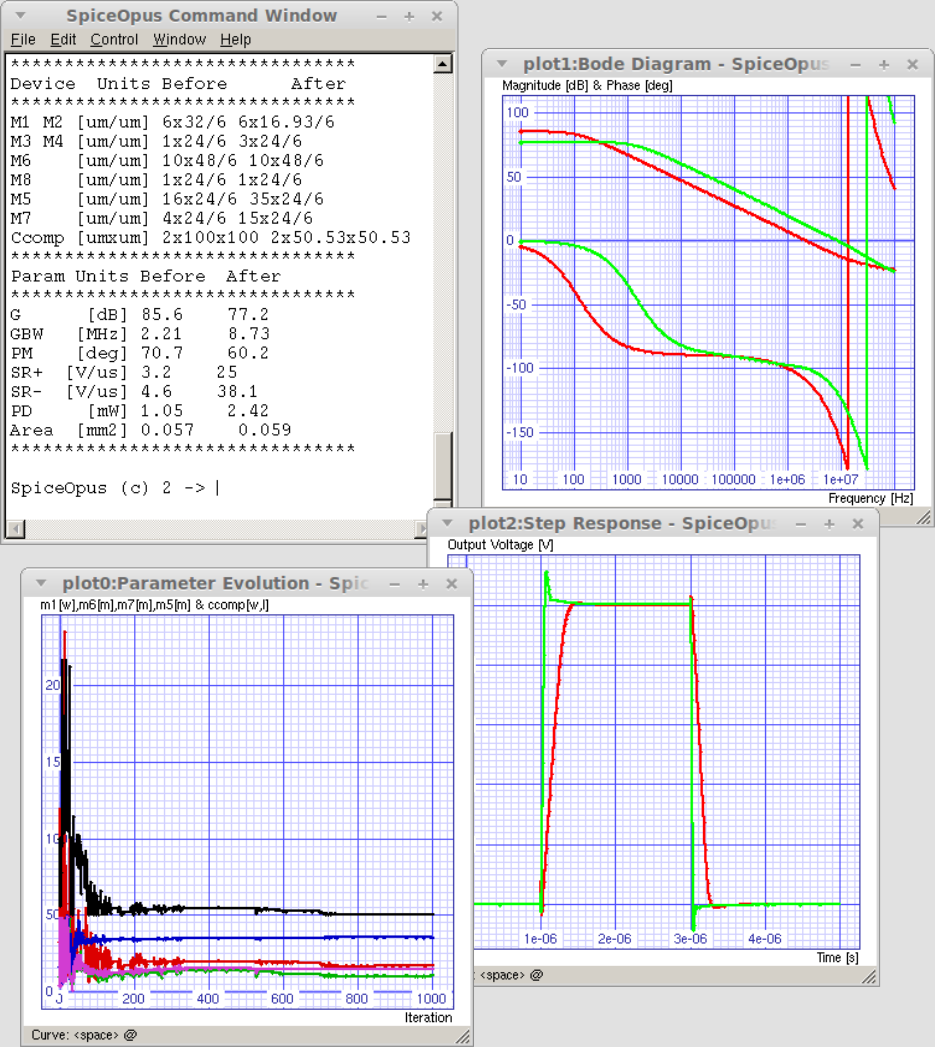Minimize the plot0 Parameter Evolution window
Viewport: 935px width, 1047px height.
(395, 584)
